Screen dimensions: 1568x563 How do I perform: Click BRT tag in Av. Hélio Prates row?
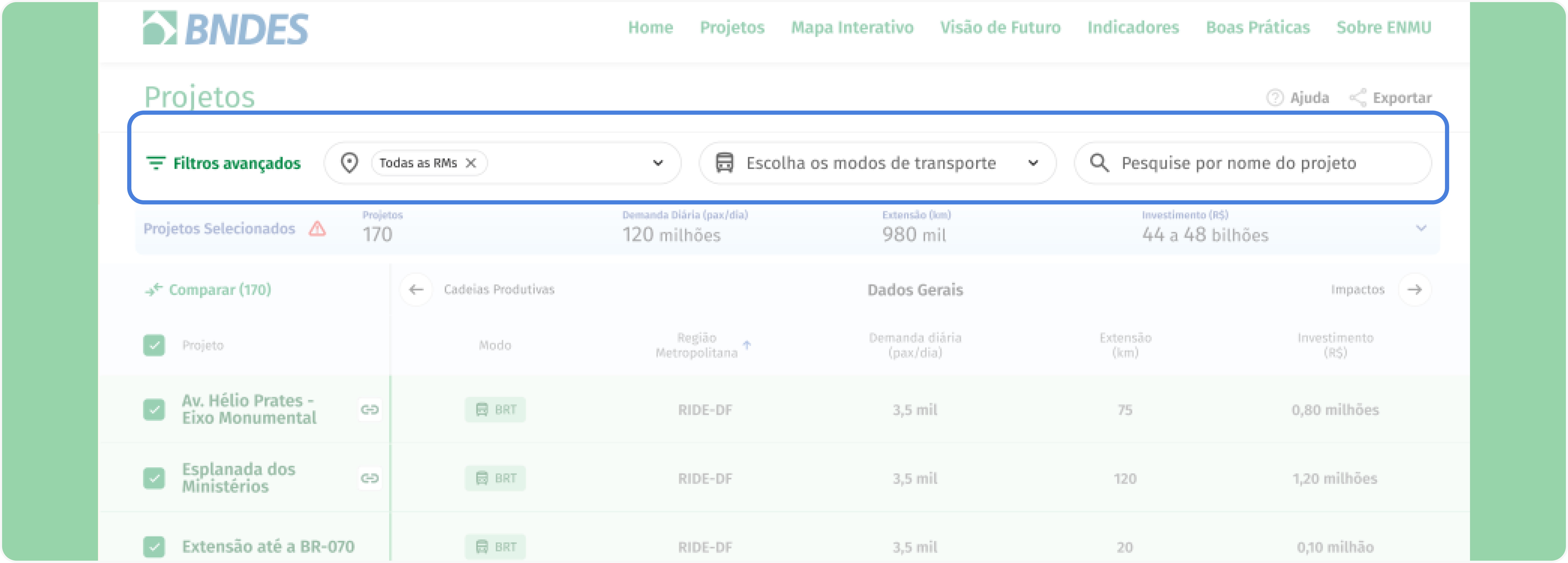point(495,409)
